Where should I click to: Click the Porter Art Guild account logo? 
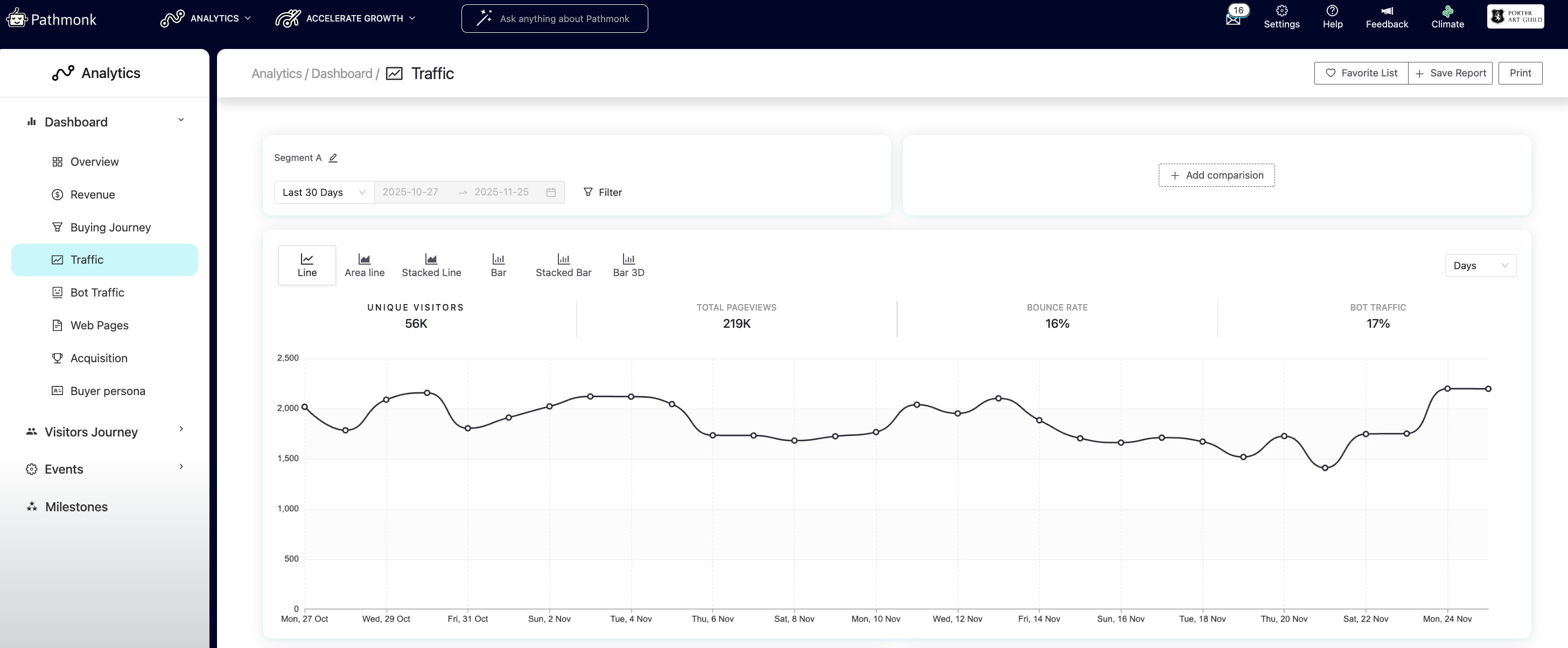click(x=1515, y=17)
